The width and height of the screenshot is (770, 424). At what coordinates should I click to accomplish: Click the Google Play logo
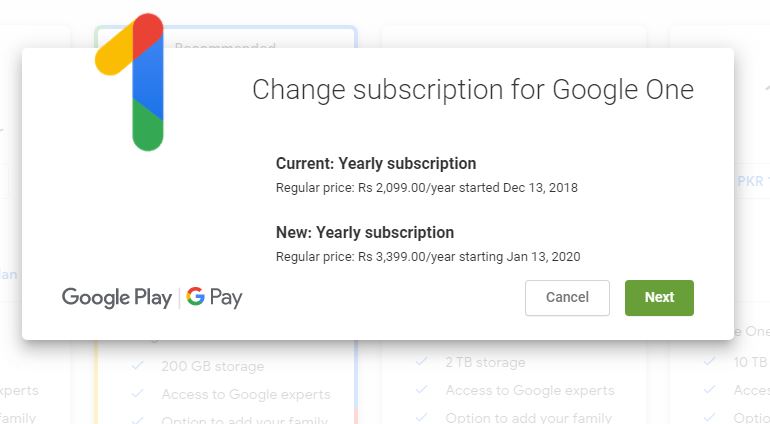[117, 297]
